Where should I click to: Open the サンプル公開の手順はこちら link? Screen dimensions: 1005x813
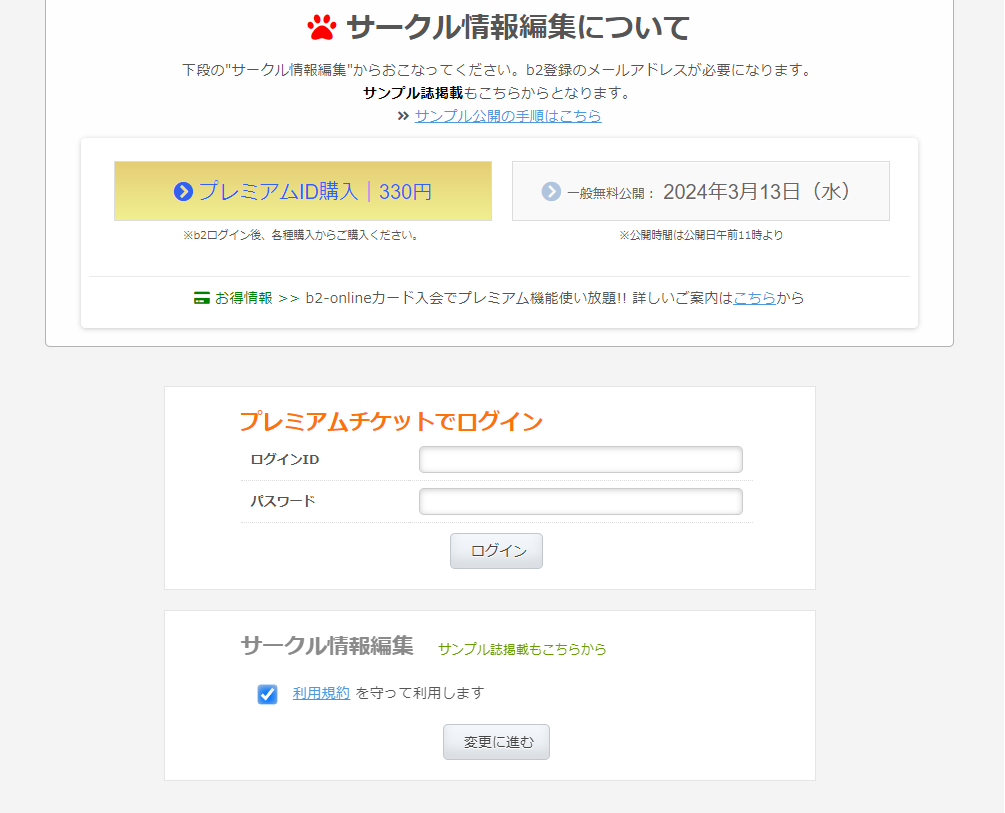[x=508, y=116]
